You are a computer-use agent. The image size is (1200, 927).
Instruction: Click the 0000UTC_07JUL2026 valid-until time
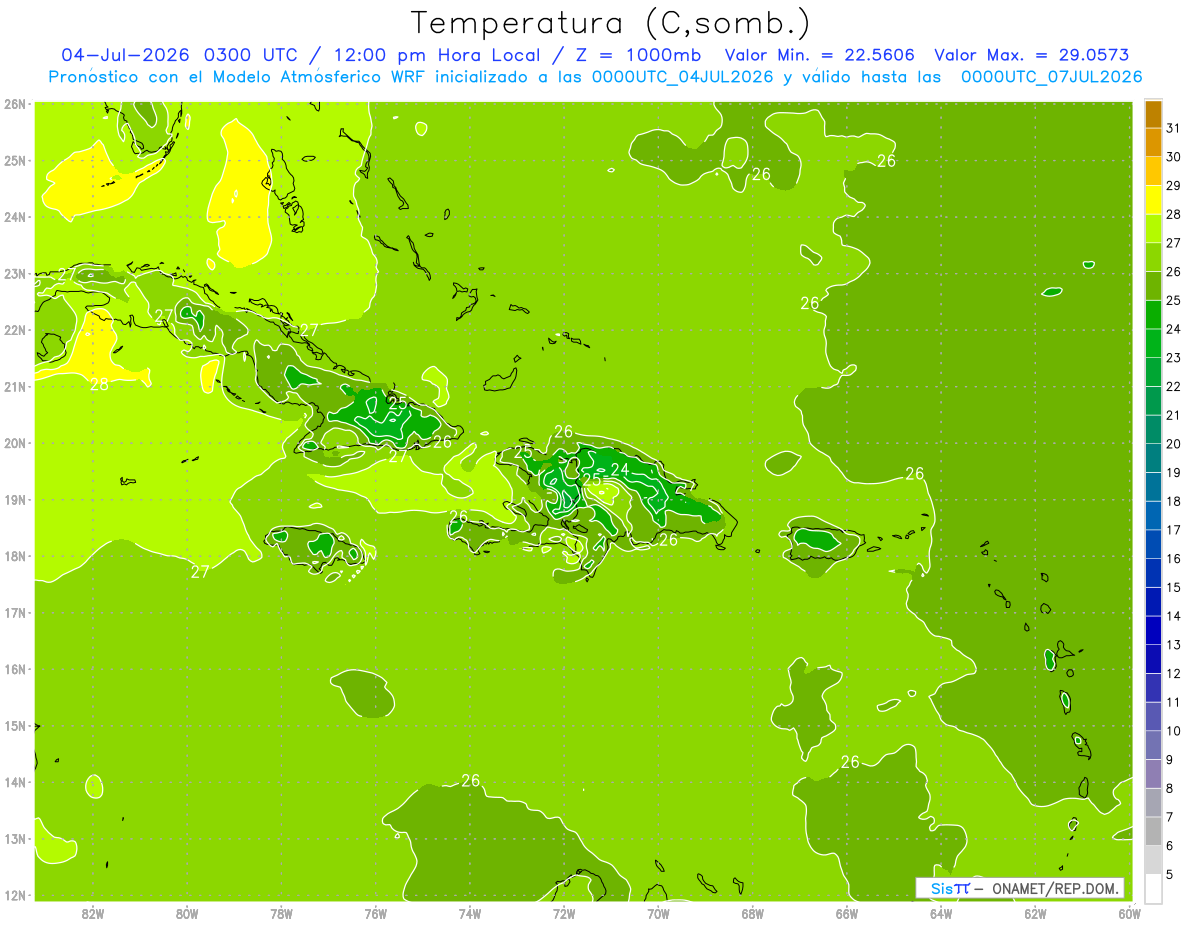[x=1051, y=77]
